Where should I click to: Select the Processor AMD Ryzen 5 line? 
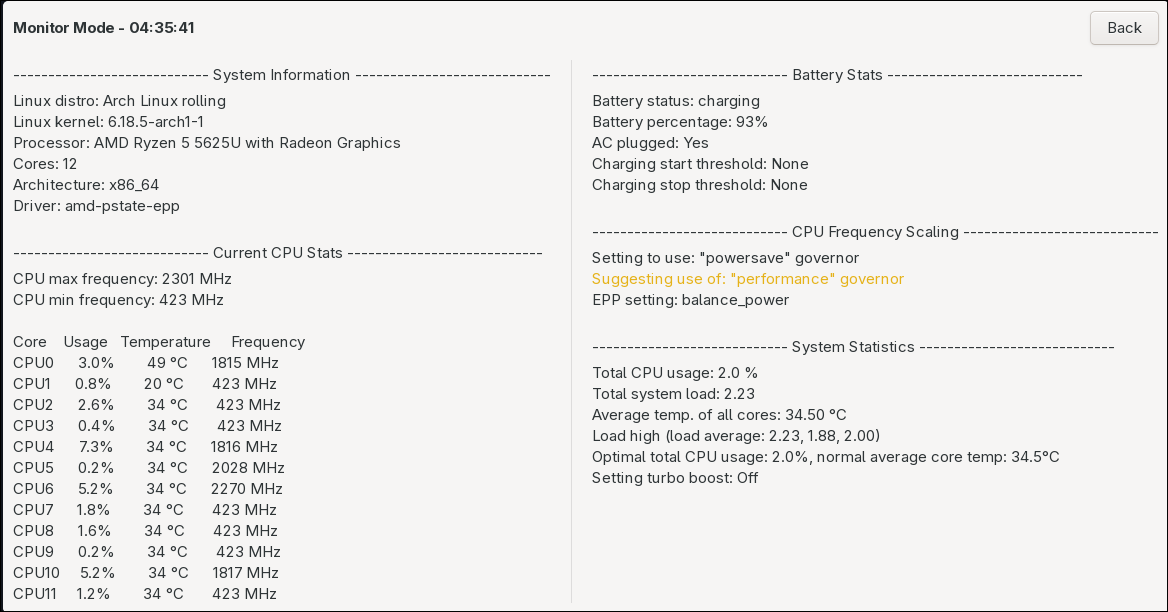click(x=207, y=143)
